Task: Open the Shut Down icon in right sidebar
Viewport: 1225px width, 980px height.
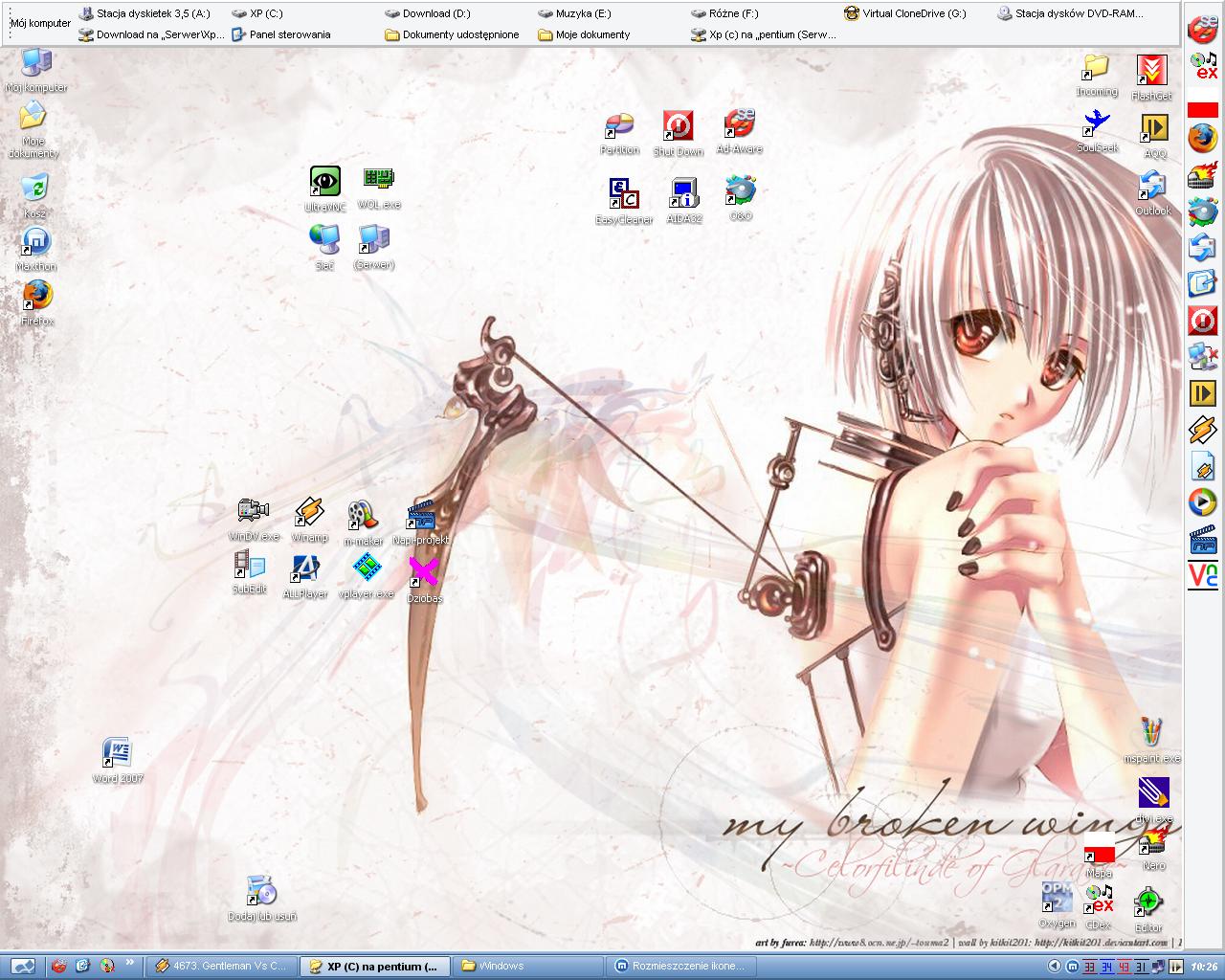Action: [1203, 321]
